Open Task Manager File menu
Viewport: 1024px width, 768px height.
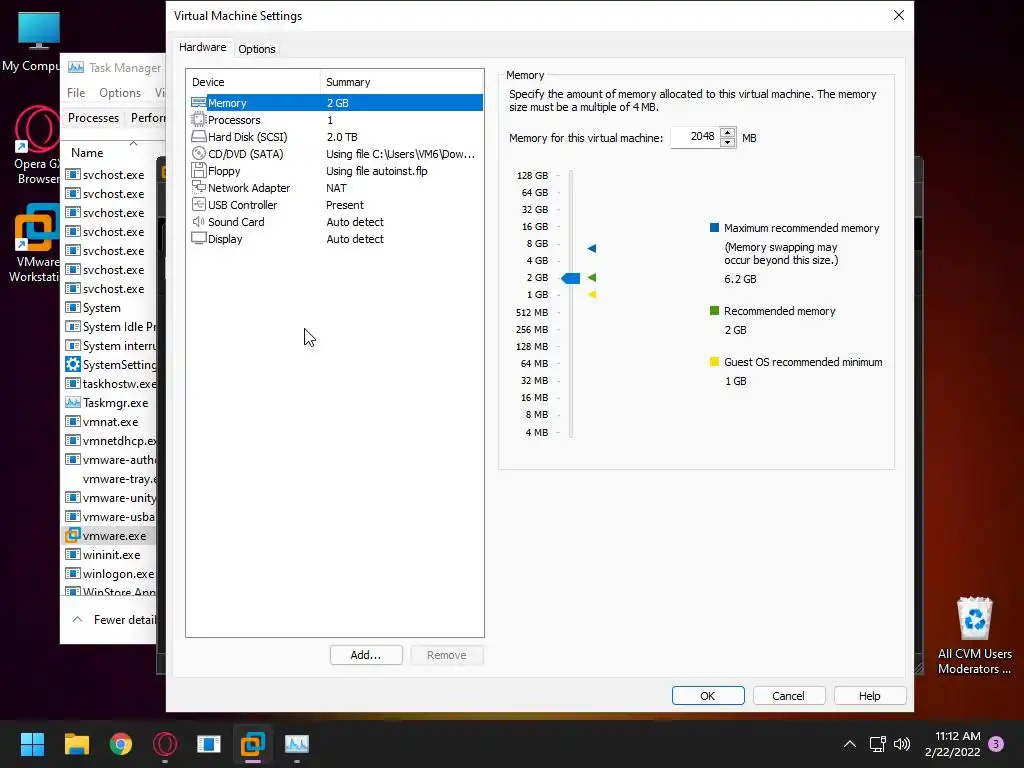[76, 93]
